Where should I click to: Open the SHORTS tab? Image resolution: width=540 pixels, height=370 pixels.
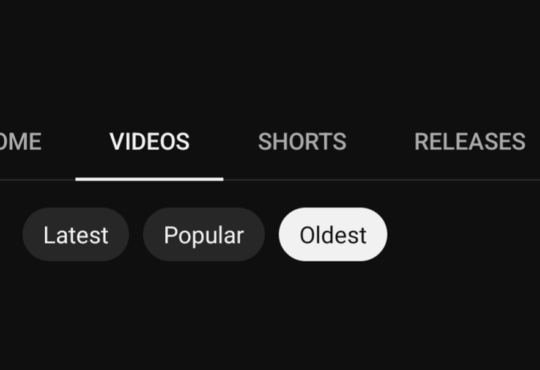click(302, 142)
